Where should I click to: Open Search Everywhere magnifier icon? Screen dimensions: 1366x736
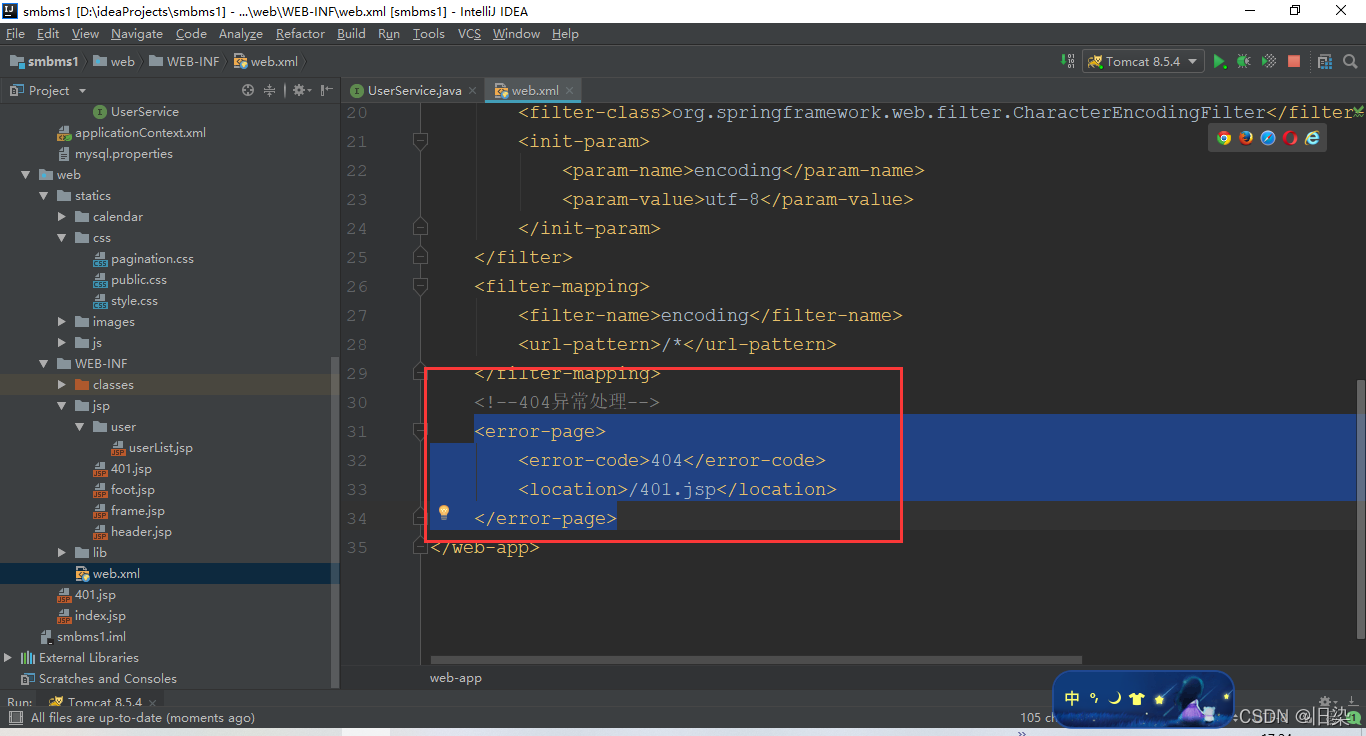(1350, 61)
